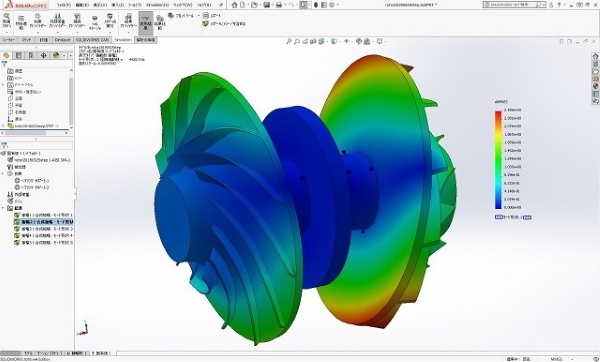Click the Zoom to Fit magnifier icon

289,41
